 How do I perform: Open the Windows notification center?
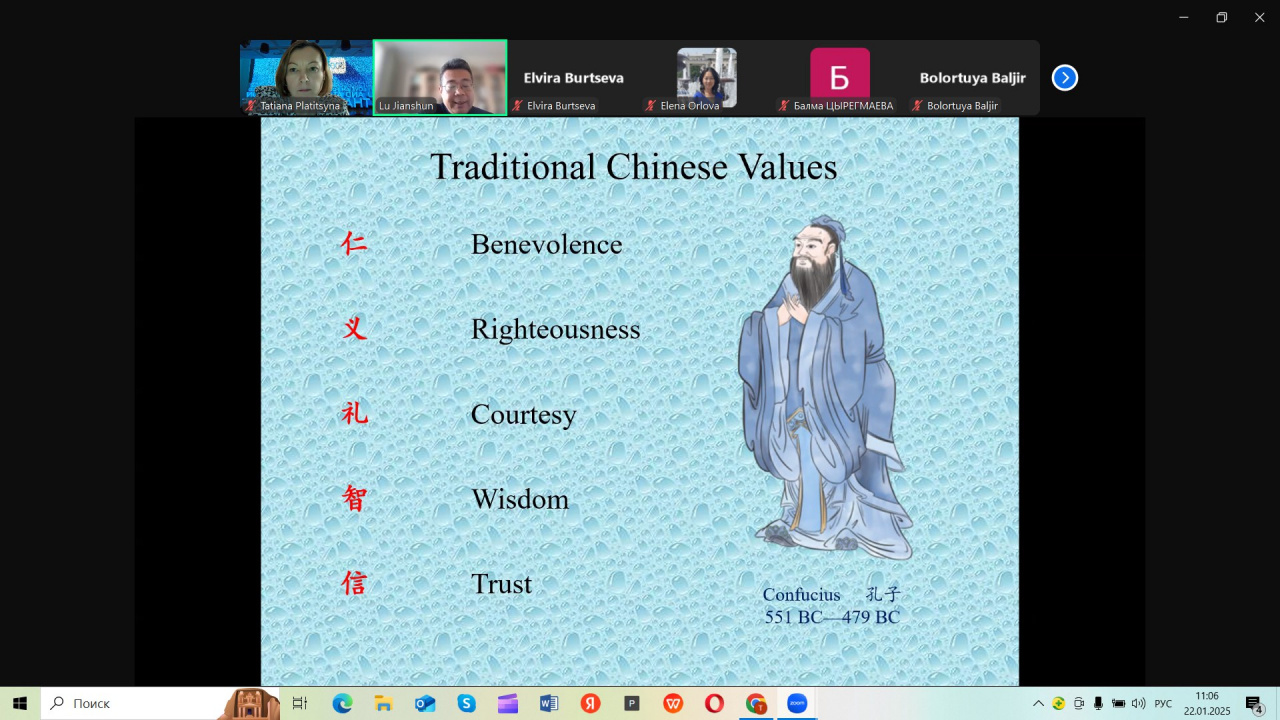pyautogui.click(x=1254, y=703)
